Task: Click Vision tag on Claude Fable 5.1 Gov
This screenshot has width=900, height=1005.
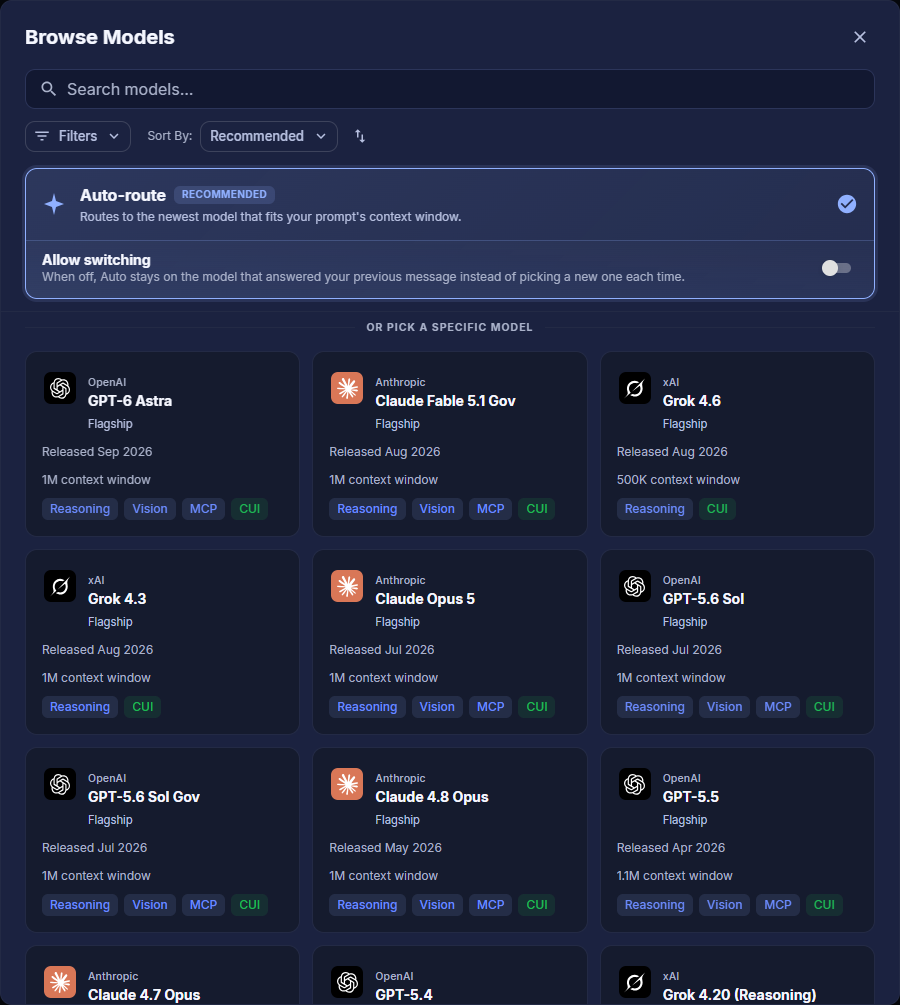Action: coord(437,509)
